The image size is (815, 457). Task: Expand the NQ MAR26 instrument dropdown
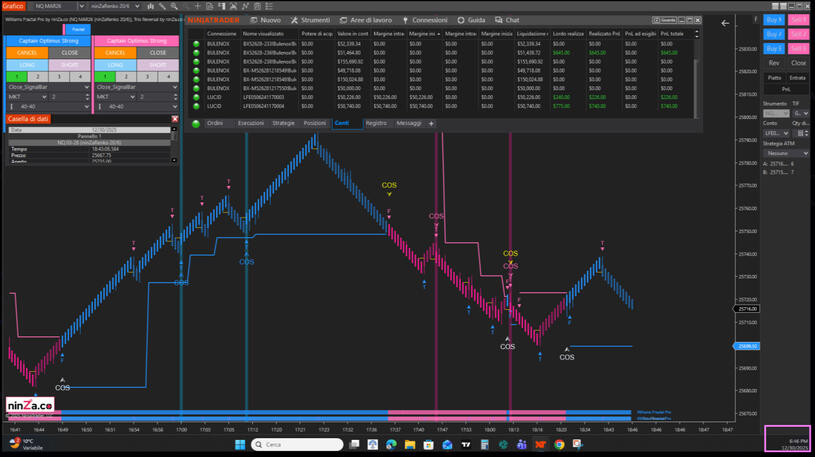click(x=82, y=6)
